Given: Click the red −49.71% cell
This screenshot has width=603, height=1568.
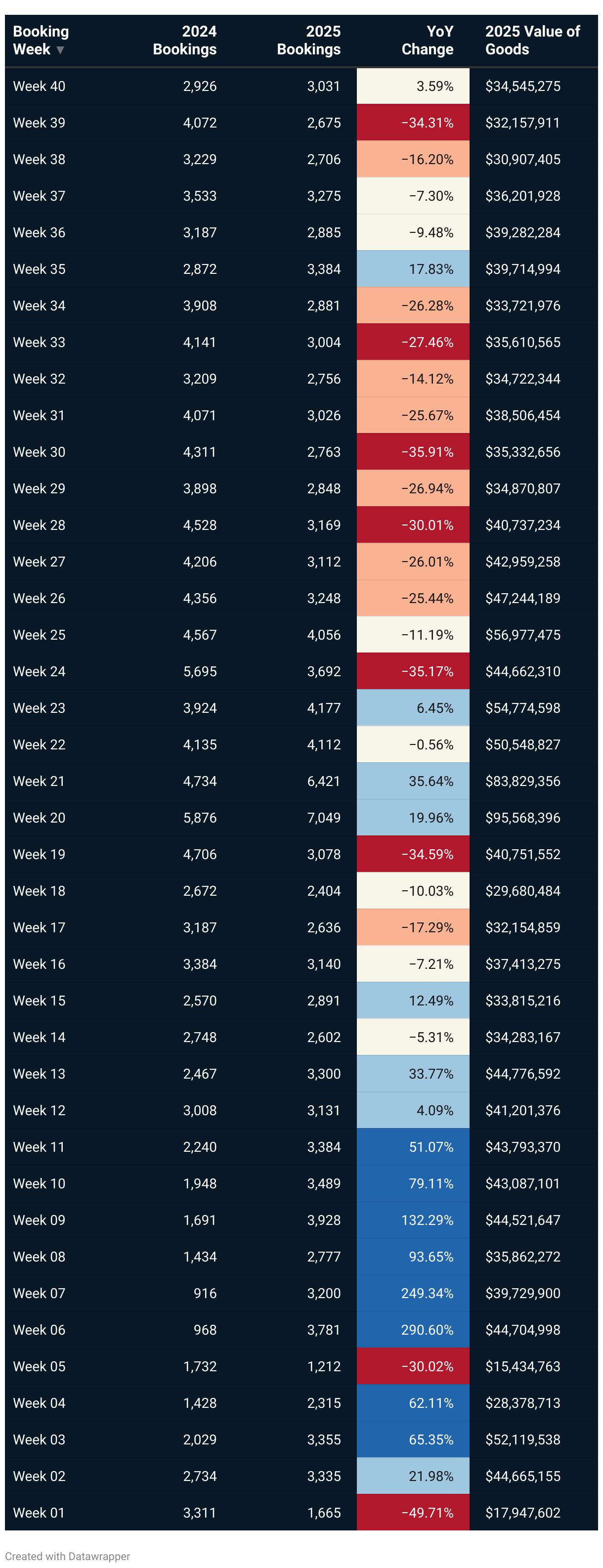Looking at the screenshot, I should [427, 1512].
